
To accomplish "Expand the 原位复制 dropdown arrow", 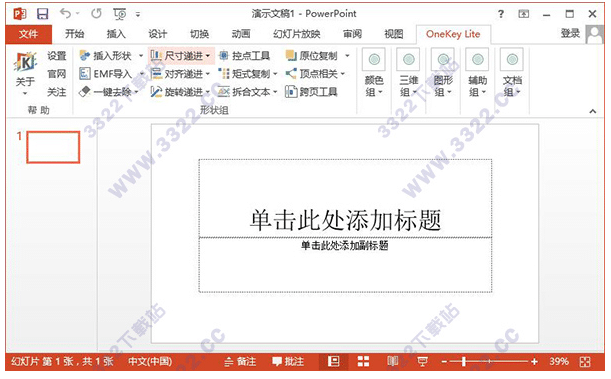I will click(347, 56).
